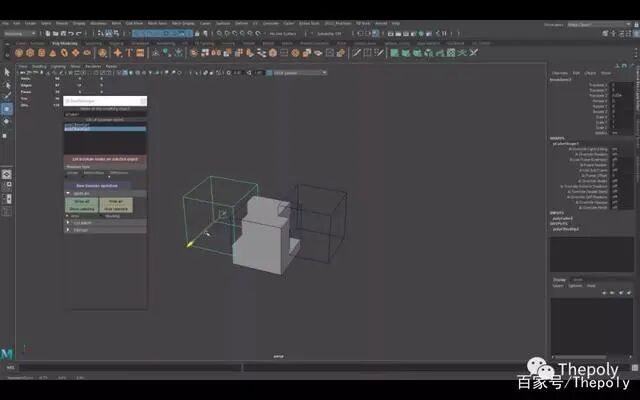Open the No Live Surface field
This screenshot has width=640, height=400.
click(x=283, y=33)
